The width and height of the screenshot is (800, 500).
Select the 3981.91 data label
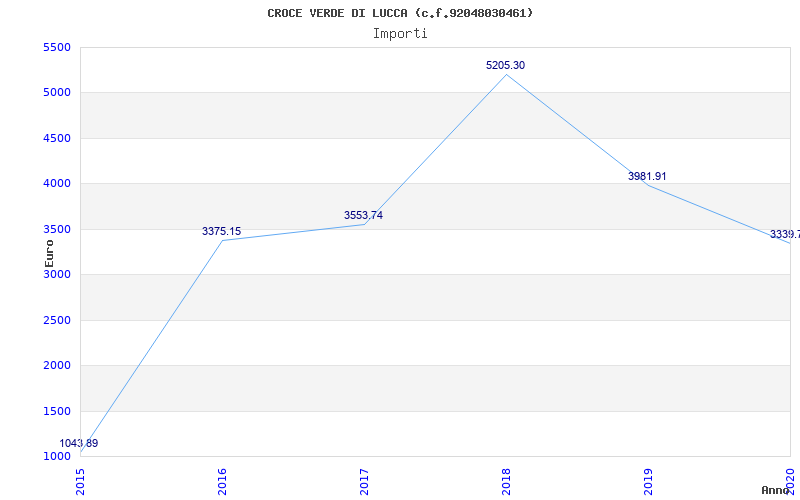coord(647,176)
